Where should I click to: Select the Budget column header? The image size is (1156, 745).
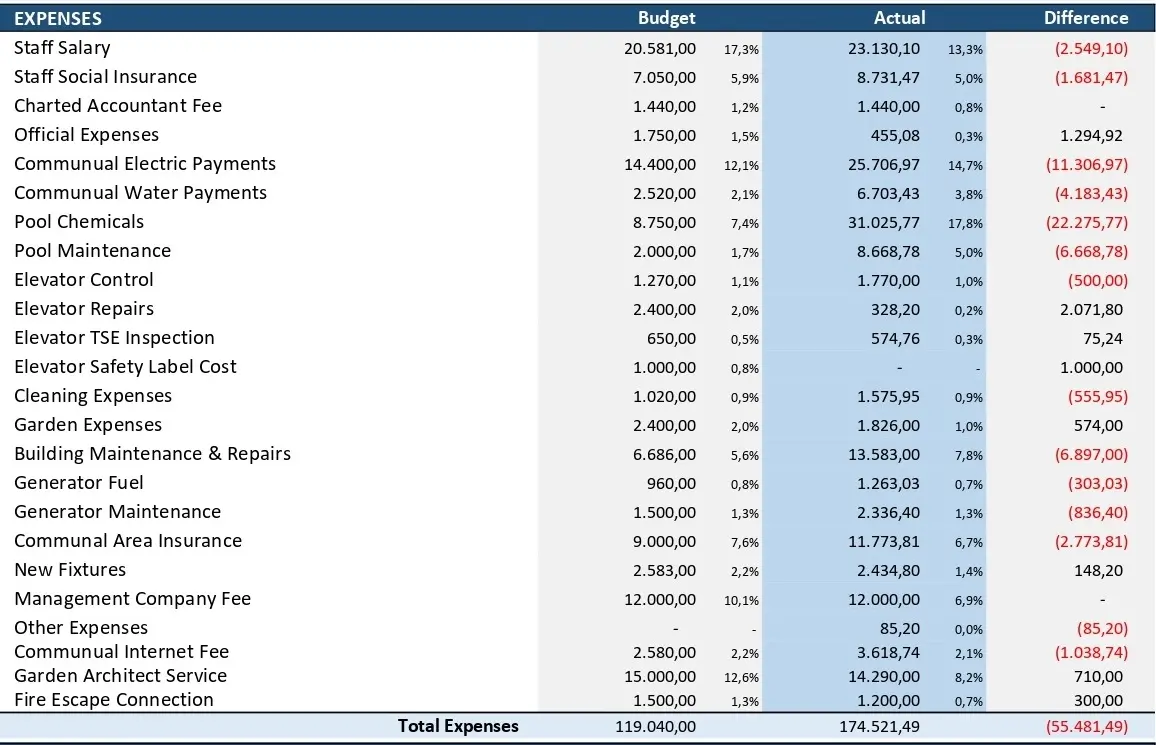666,18
